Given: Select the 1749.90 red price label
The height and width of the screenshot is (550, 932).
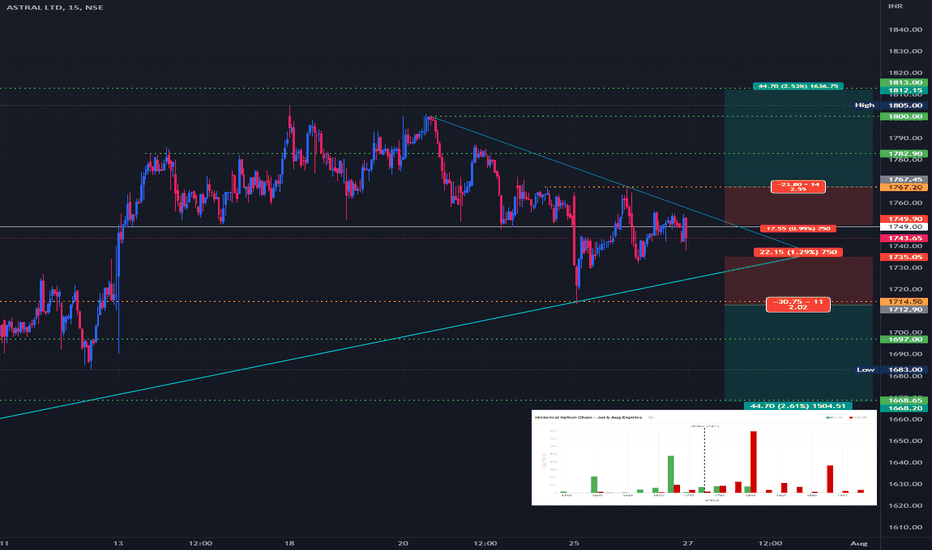Looking at the screenshot, I should 903,219.
